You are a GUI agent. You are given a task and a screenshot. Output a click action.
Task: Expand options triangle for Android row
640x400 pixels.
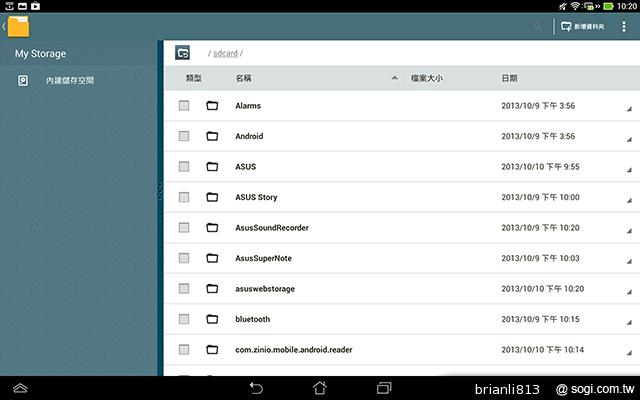click(x=629, y=140)
